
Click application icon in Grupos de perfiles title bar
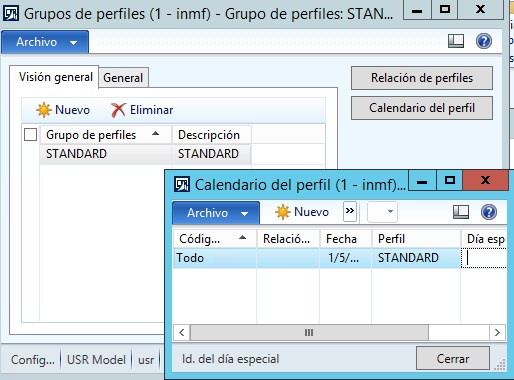(11, 14)
